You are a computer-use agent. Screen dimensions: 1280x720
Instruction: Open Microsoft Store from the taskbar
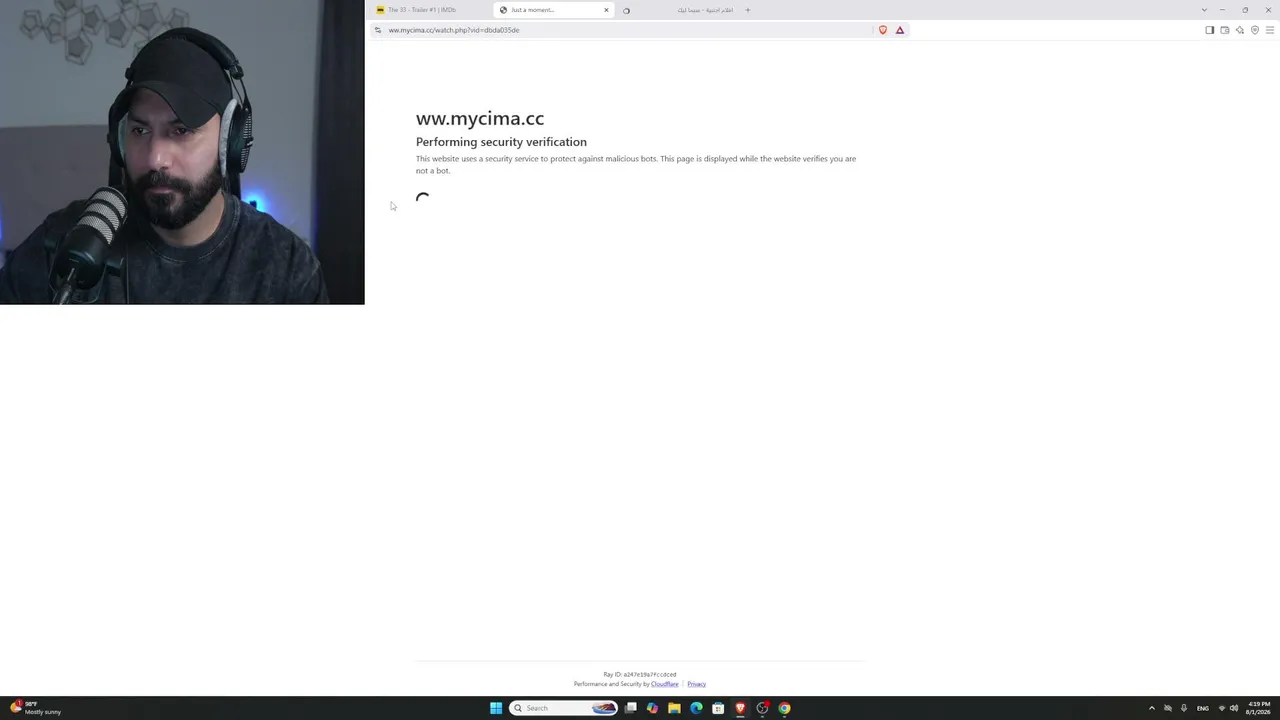pos(718,708)
